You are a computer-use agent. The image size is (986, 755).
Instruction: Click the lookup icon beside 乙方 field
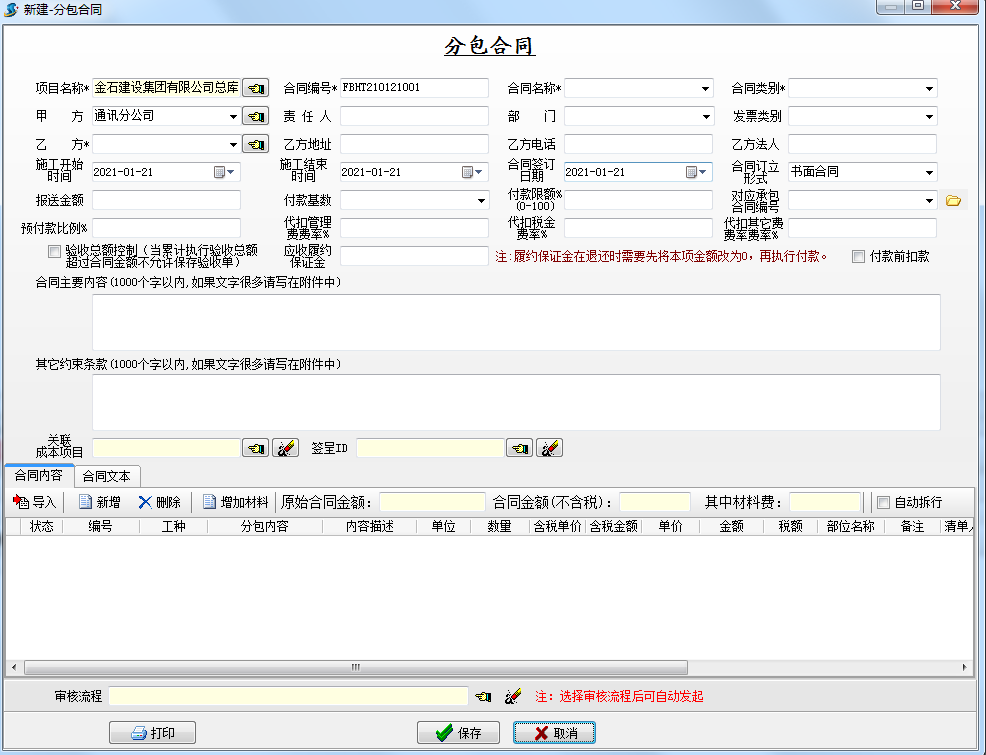pyautogui.click(x=256, y=144)
